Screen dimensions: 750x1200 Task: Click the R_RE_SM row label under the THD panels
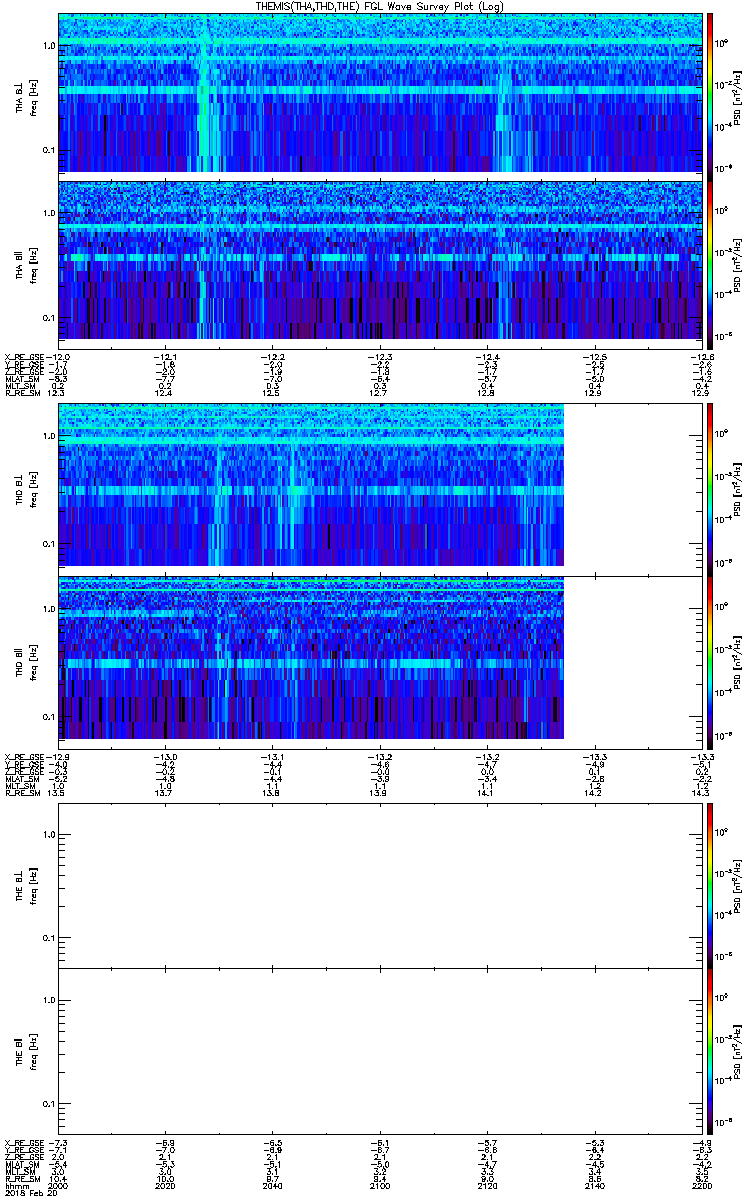(x=24, y=791)
